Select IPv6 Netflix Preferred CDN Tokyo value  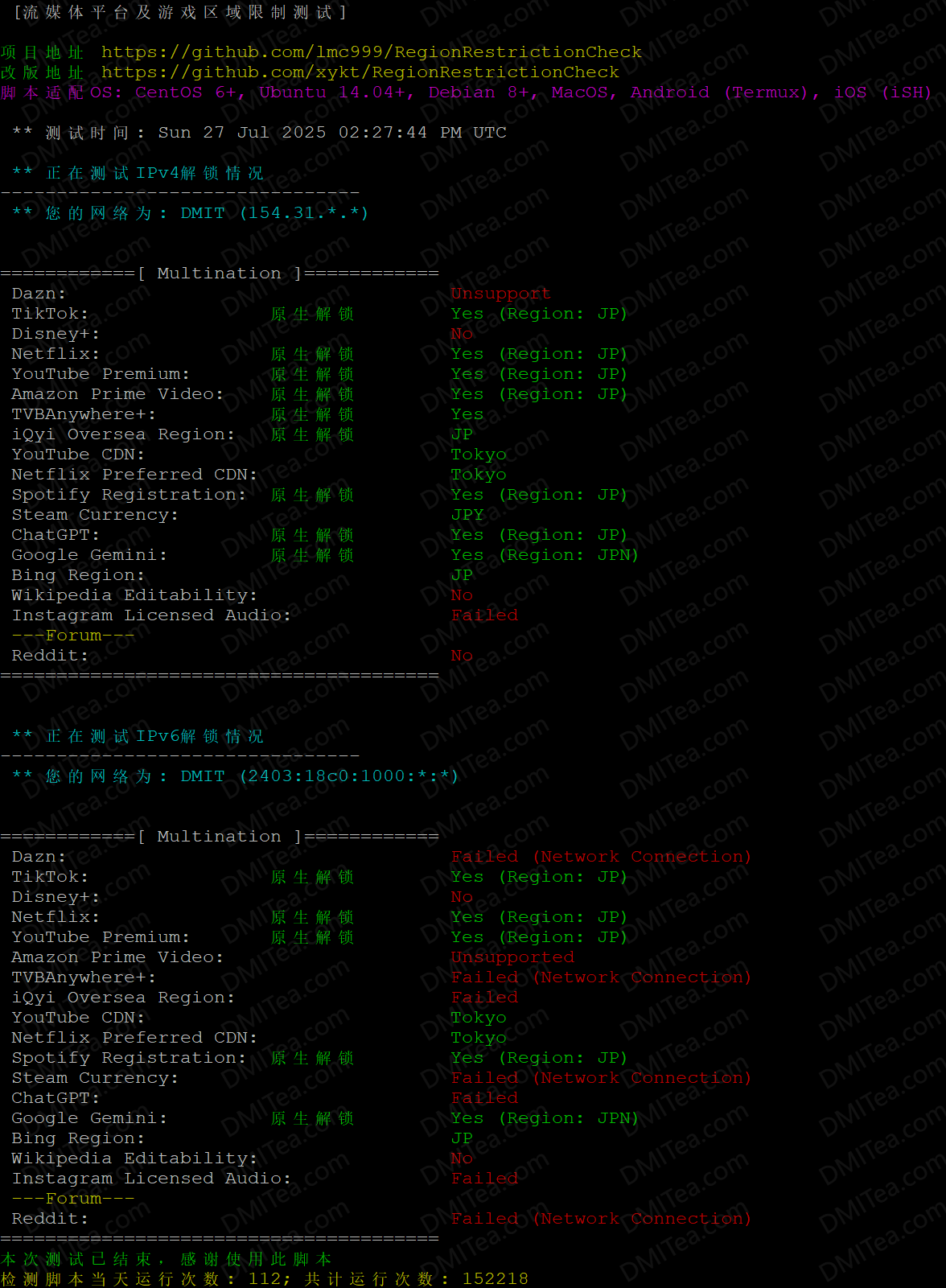[479, 1038]
